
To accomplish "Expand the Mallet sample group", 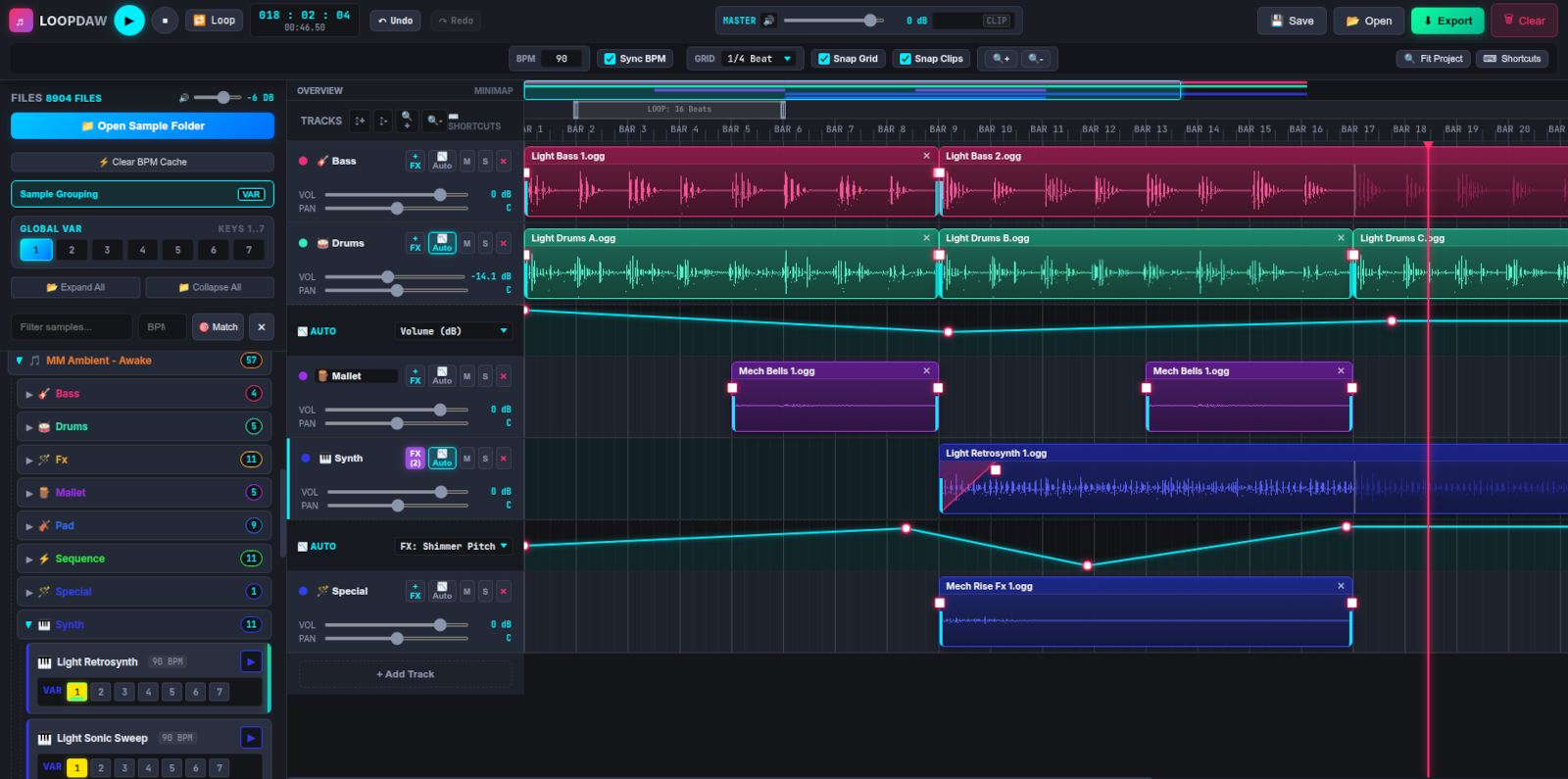I will [x=29, y=493].
